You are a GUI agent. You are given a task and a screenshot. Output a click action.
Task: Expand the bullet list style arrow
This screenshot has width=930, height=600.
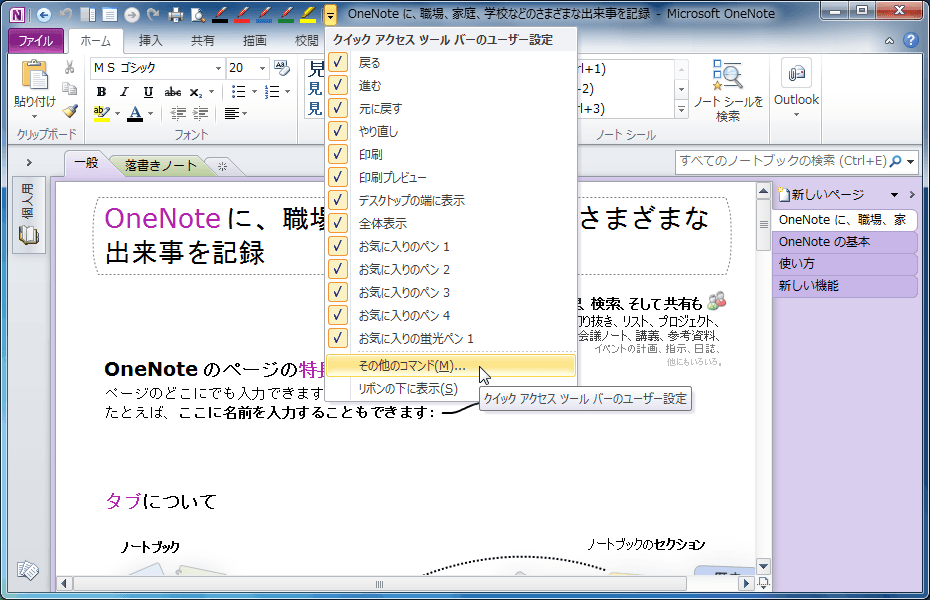(254, 92)
